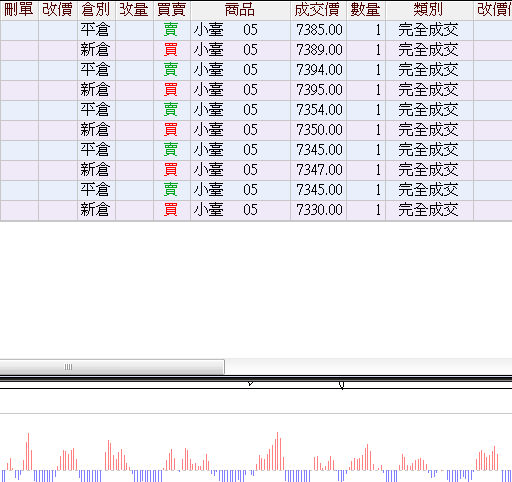Select the sell order at 7385.00
This screenshot has width=512, height=482.
tap(256, 30)
